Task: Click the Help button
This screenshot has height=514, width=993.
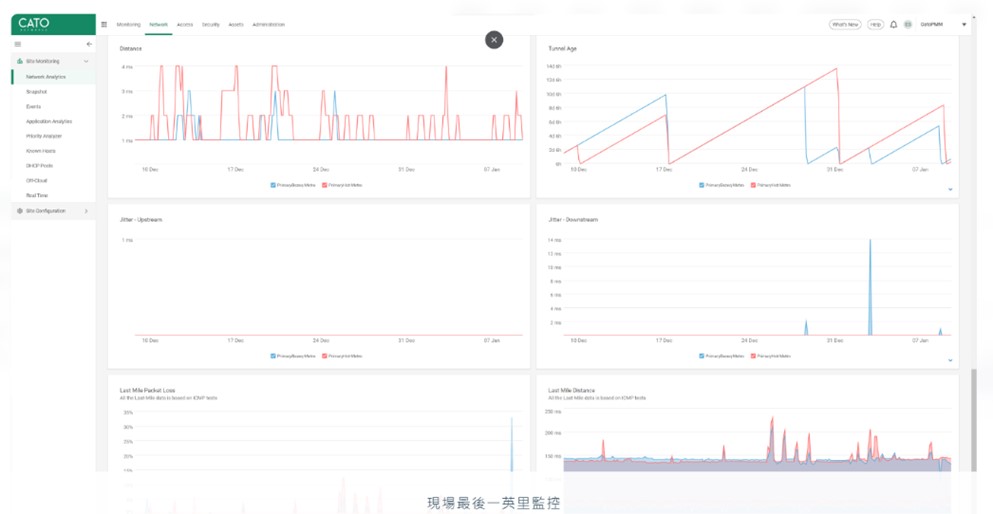Action: 875,24
